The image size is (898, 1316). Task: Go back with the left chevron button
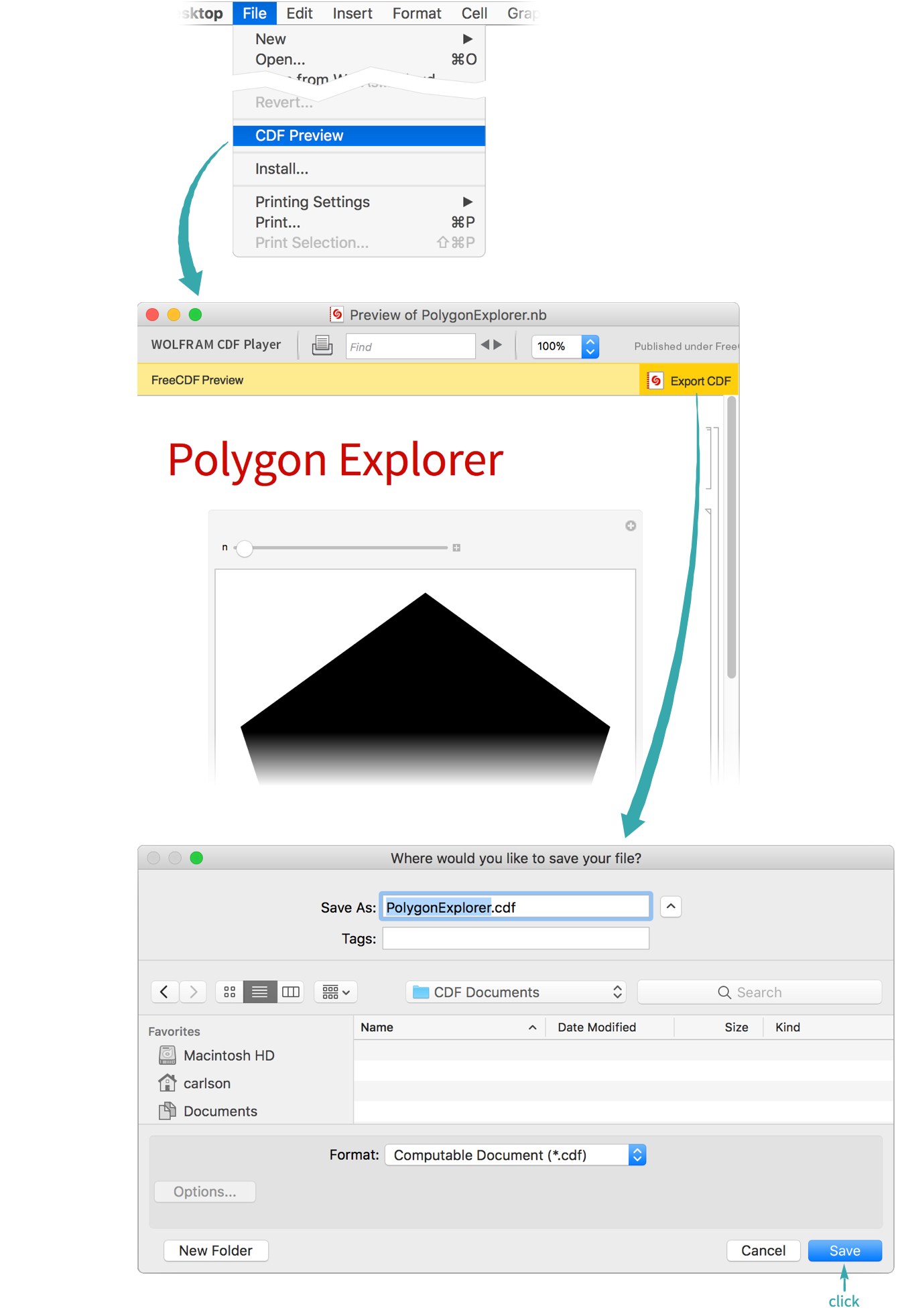(x=165, y=992)
